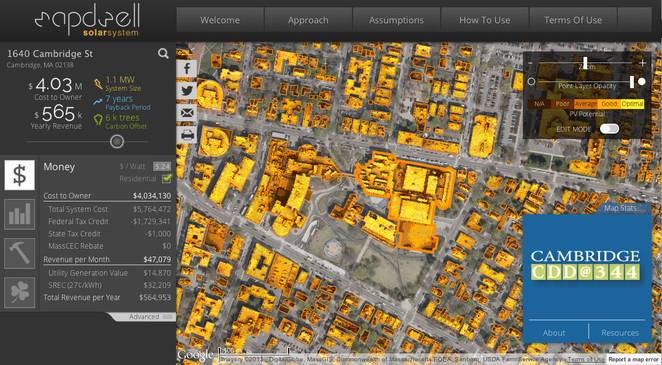
Task: Click the zoom-out minus icon
Action: point(531,63)
